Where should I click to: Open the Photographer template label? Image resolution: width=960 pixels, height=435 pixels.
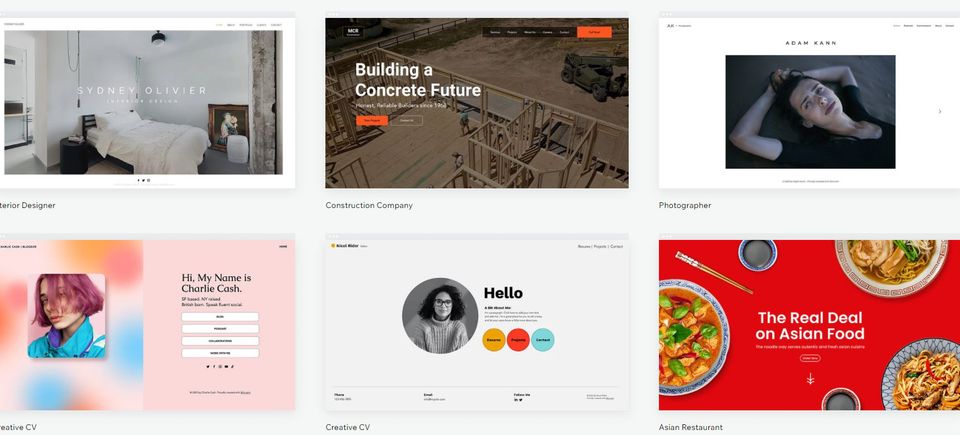click(684, 205)
